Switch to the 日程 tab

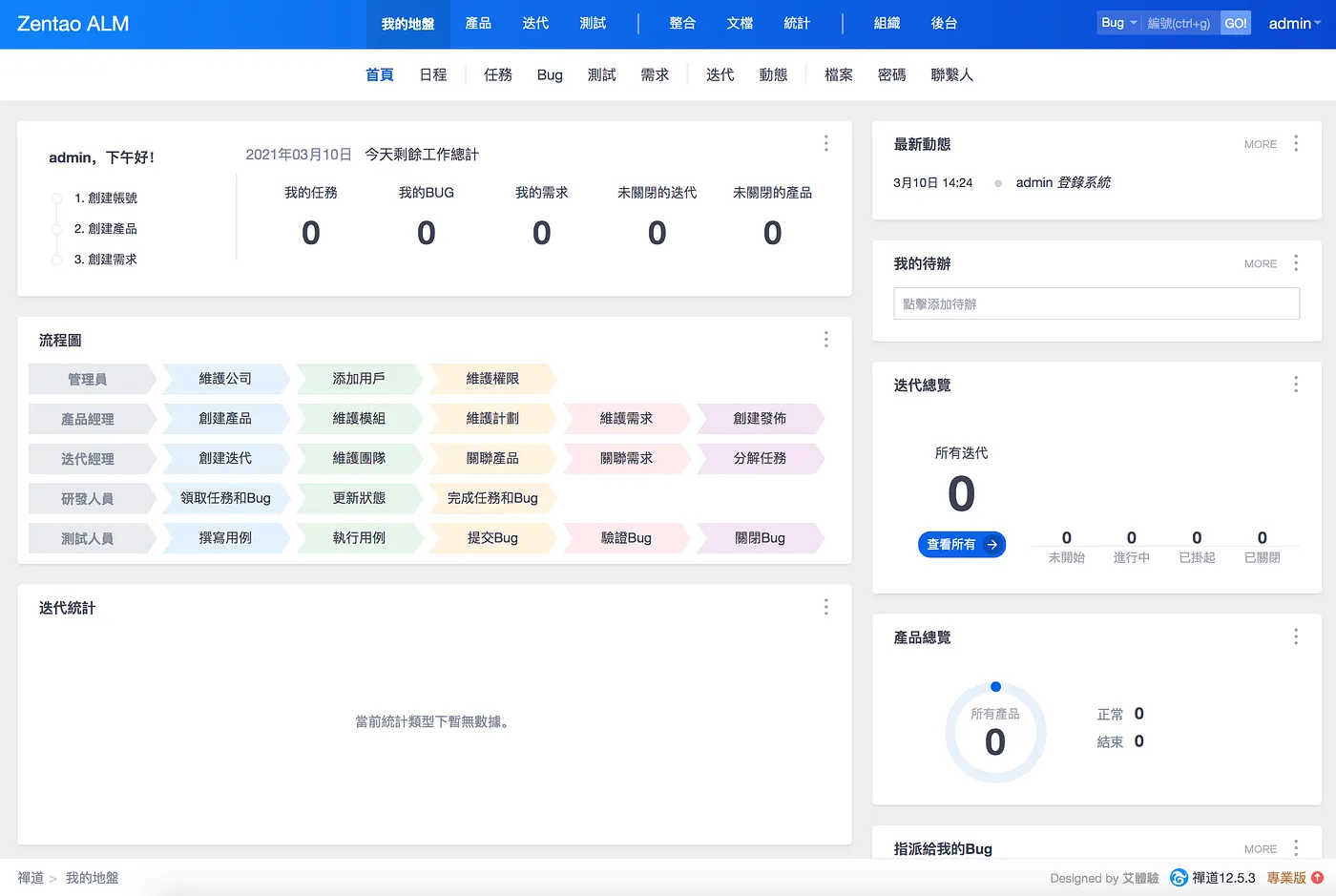(433, 74)
